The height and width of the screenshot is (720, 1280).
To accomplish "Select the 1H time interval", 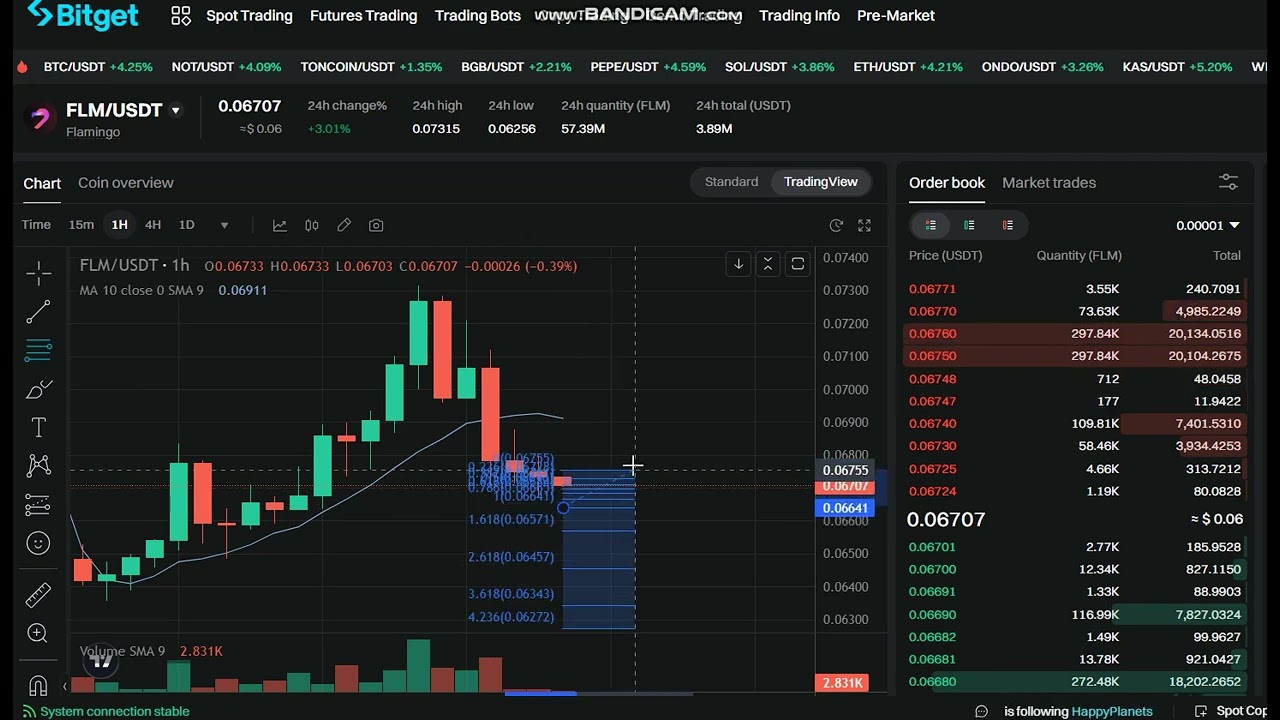I will pos(119,225).
